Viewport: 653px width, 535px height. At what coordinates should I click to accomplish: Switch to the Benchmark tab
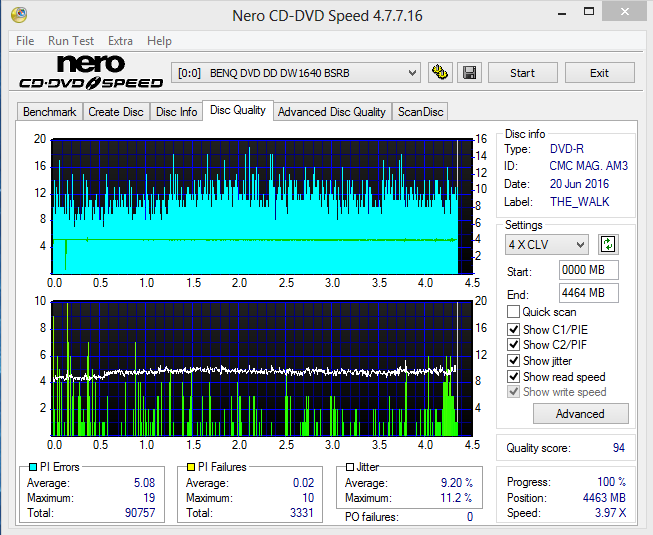click(x=50, y=112)
